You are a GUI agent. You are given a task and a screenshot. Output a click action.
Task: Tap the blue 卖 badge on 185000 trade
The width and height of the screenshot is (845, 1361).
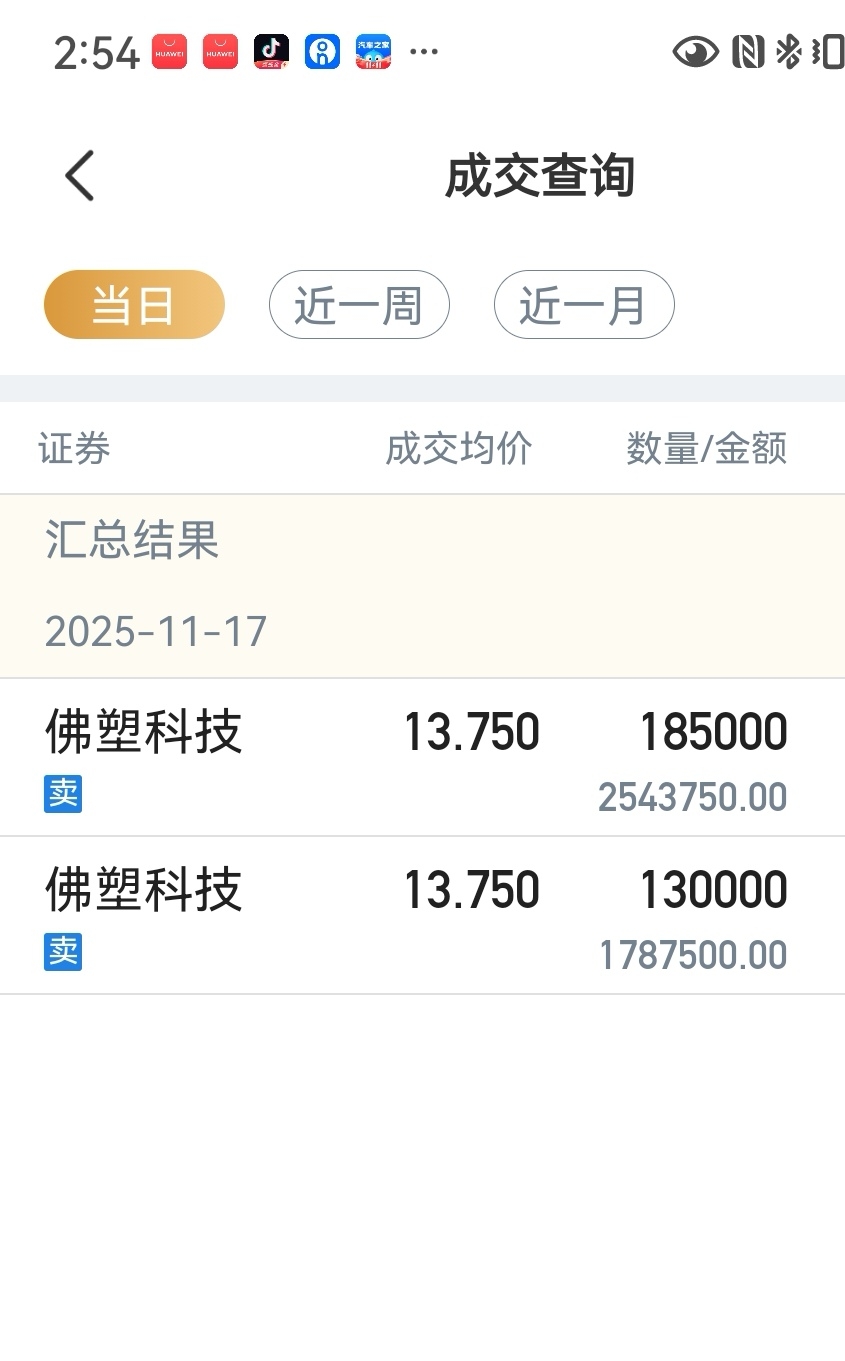pos(63,794)
